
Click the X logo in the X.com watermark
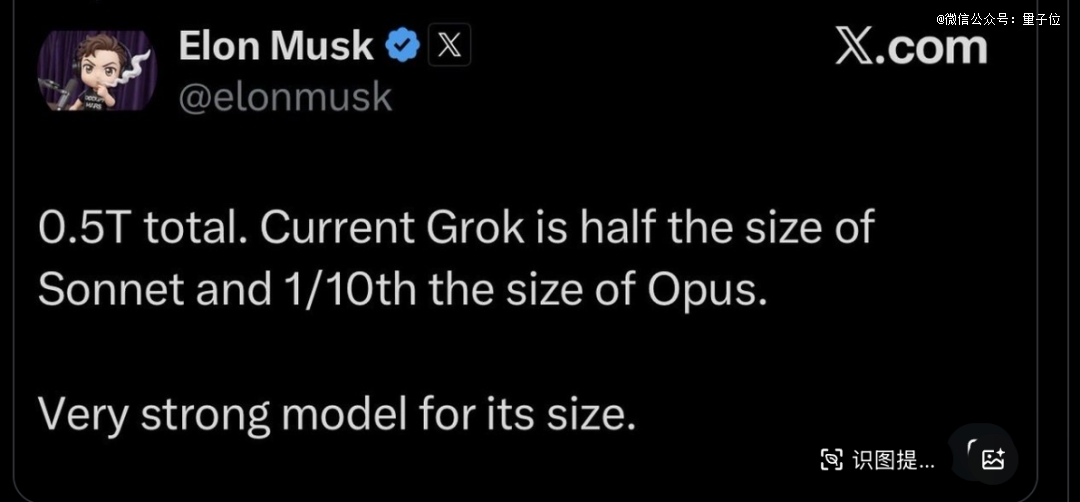(x=855, y=47)
